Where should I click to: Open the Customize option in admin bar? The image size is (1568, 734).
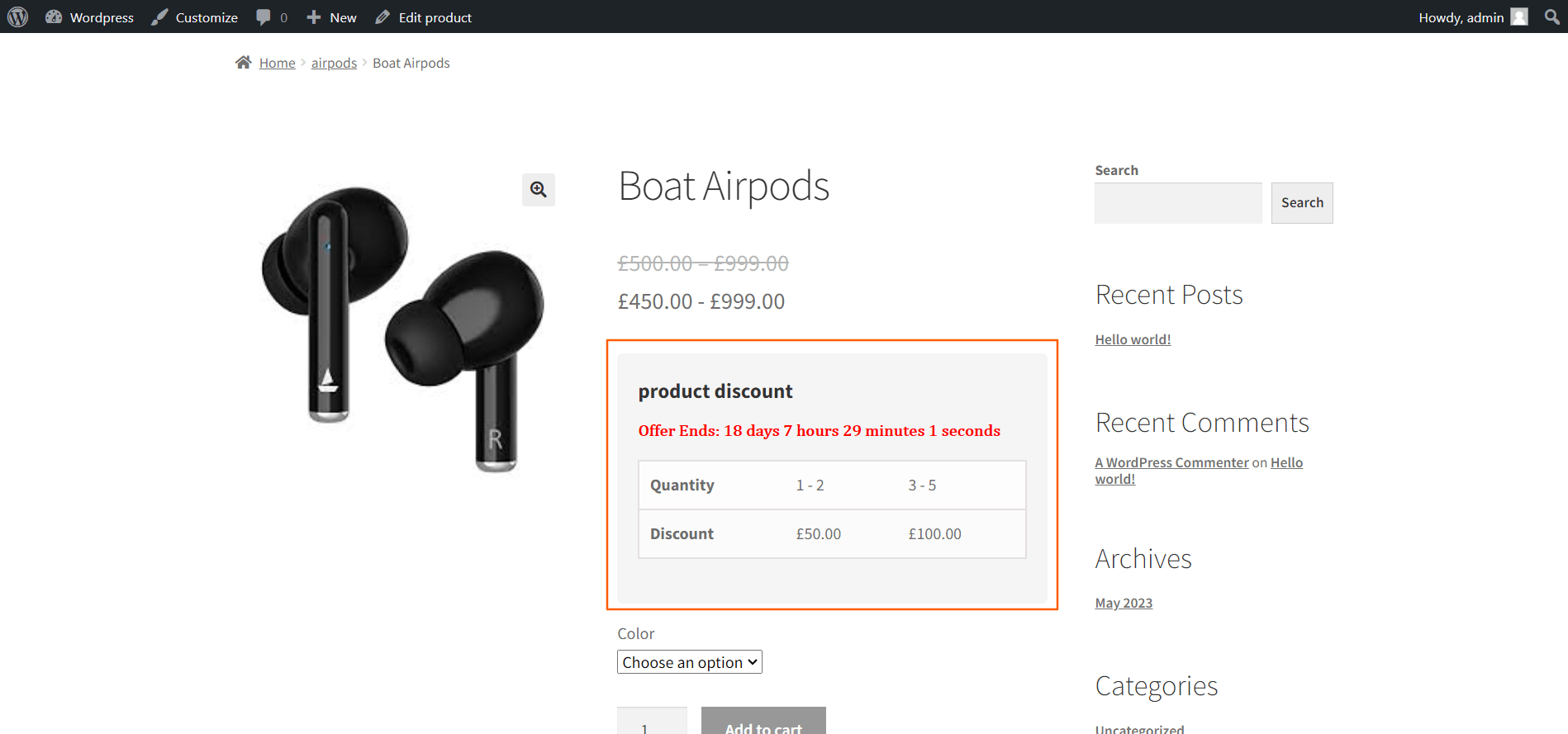click(x=194, y=17)
